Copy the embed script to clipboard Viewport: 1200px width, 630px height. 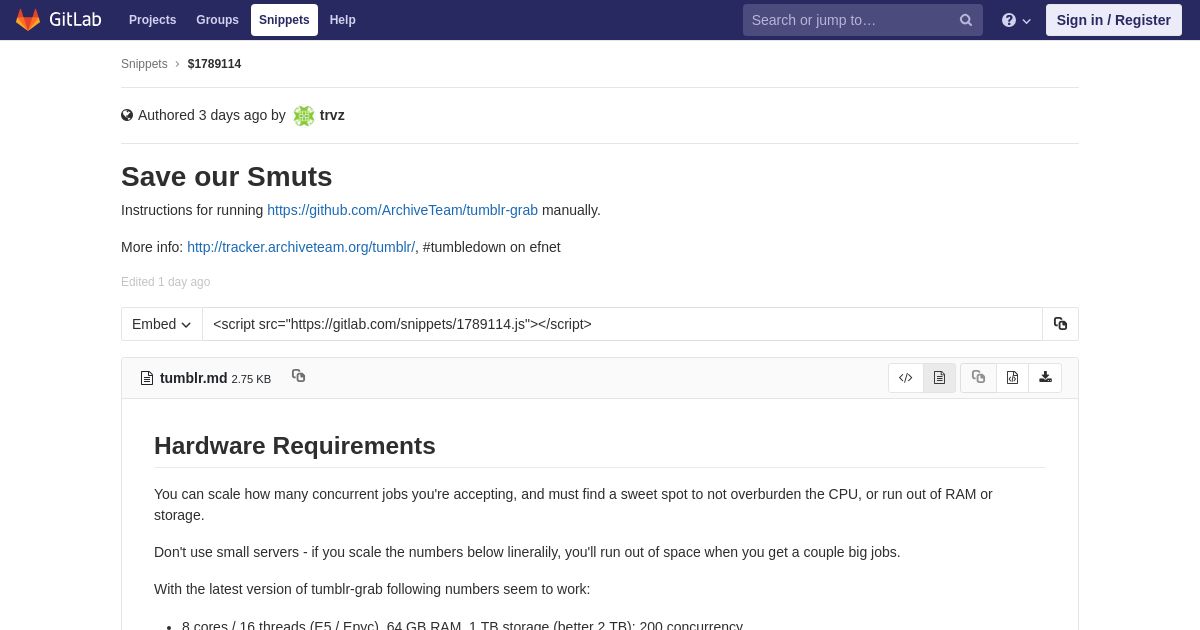pos(1060,324)
